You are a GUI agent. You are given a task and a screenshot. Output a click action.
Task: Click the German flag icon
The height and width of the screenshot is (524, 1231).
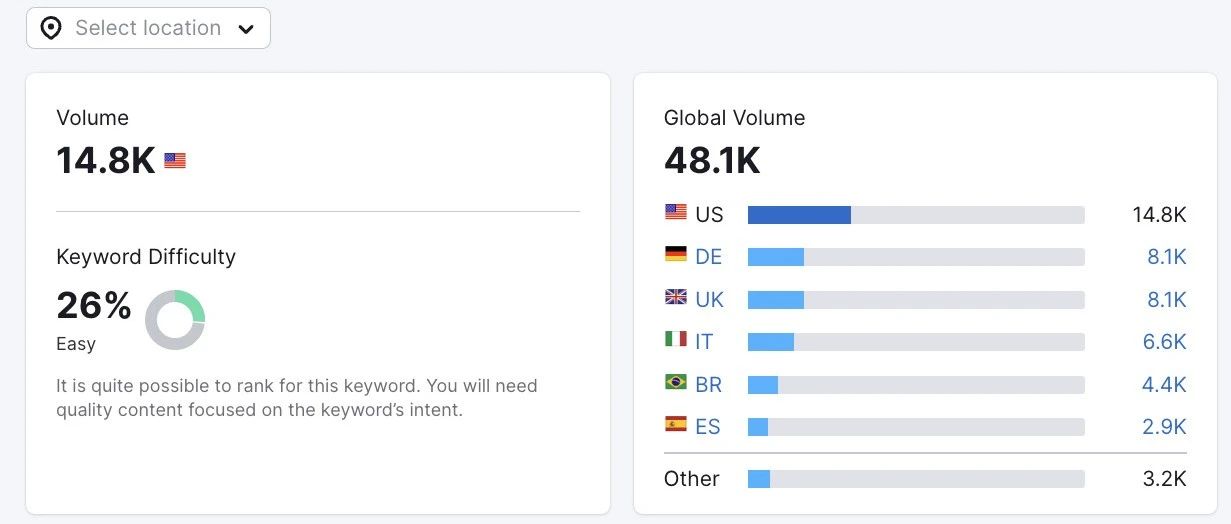coord(676,254)
